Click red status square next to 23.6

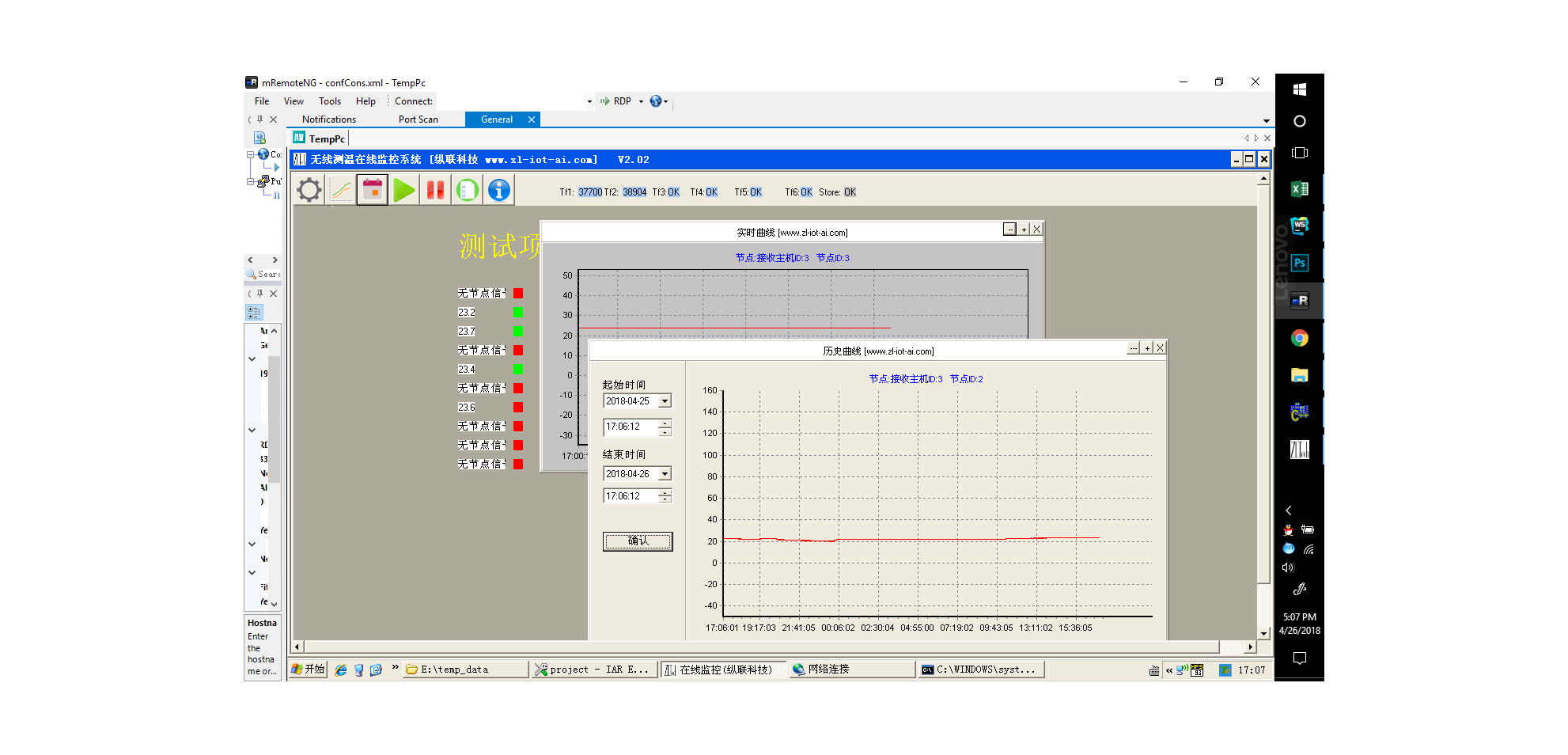pyautogui.click(x=518, y=408)
